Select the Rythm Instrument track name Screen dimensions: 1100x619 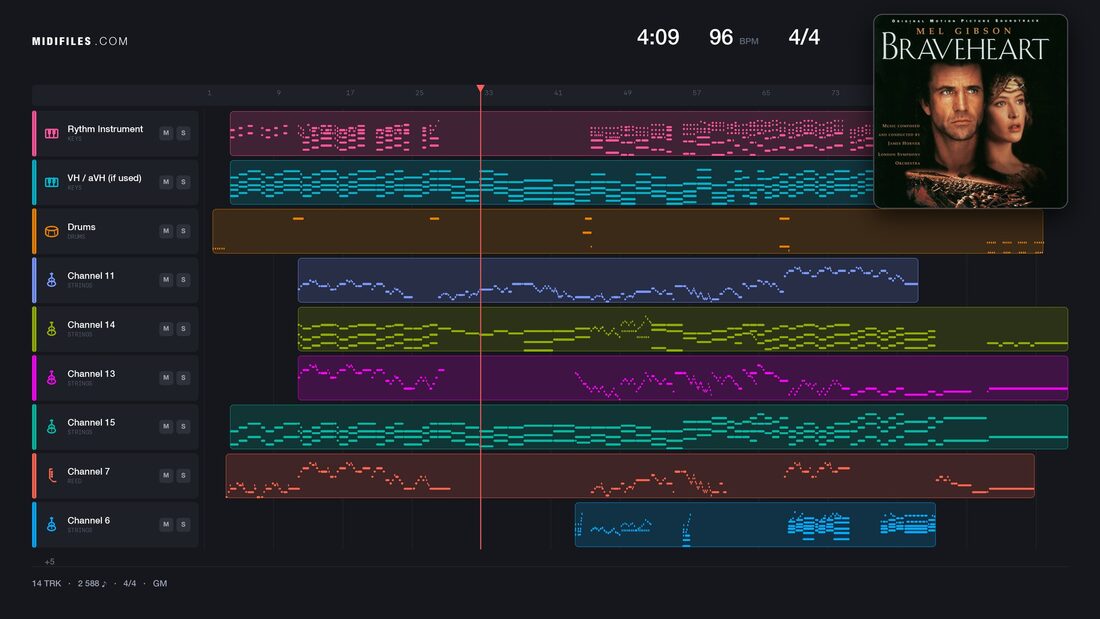[x=105, y=129]
